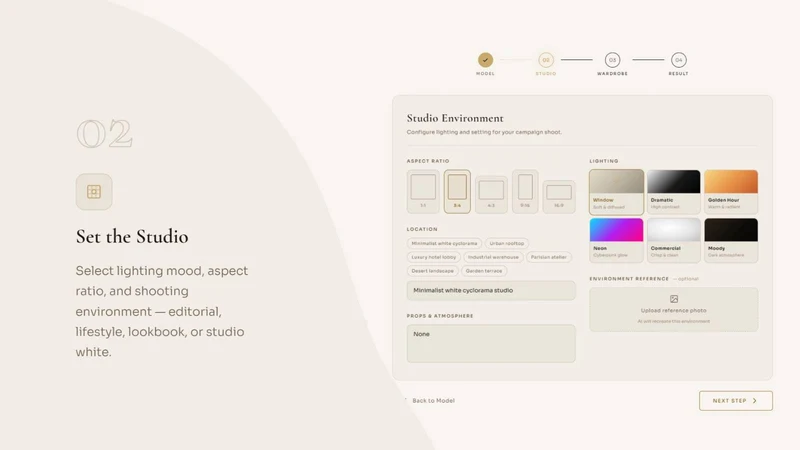The width and height of the screenshot is (800, 450).
Task: Go back via Back to Model link
Action: [x=433, y=401]
